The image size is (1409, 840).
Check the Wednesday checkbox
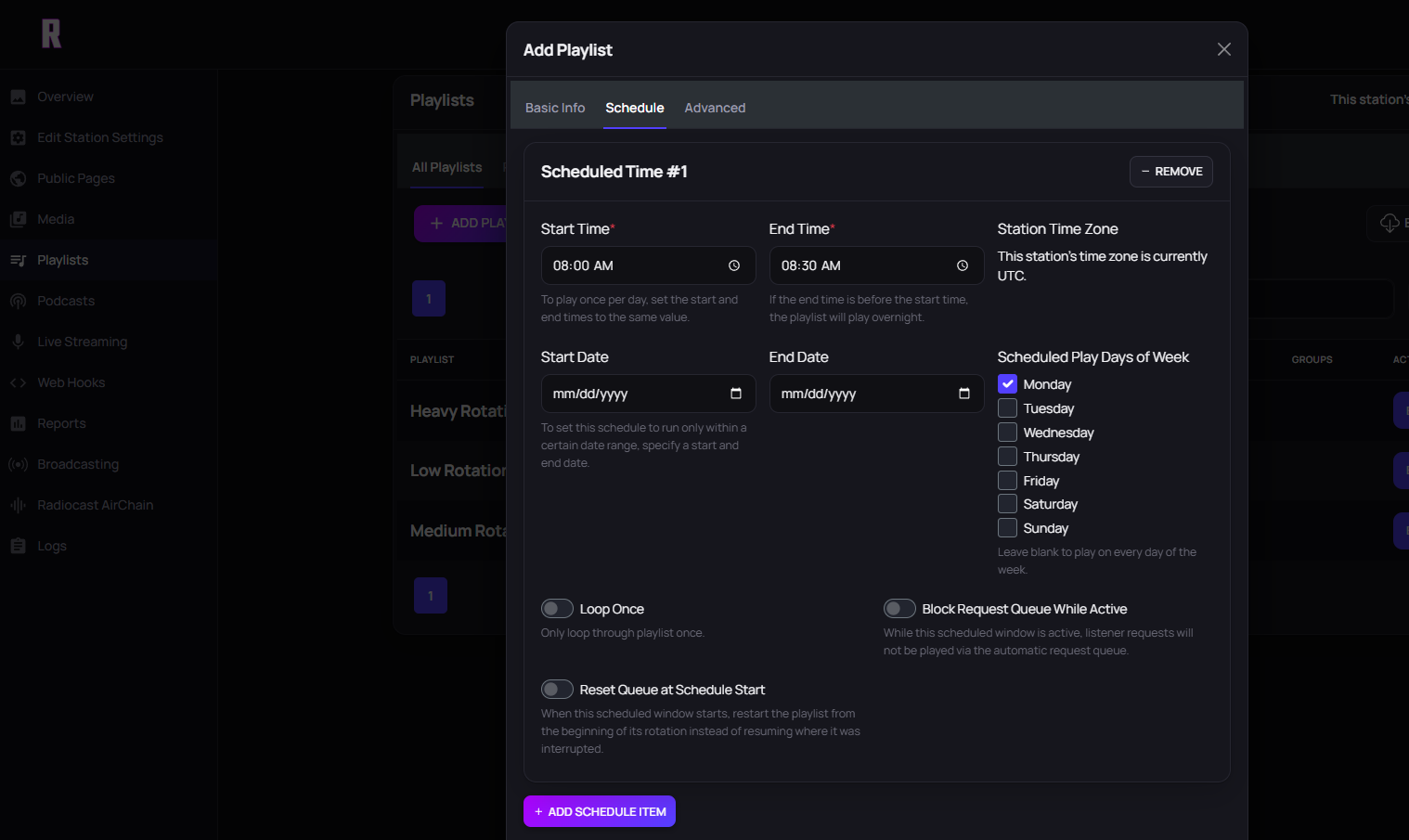[1007, 433]
